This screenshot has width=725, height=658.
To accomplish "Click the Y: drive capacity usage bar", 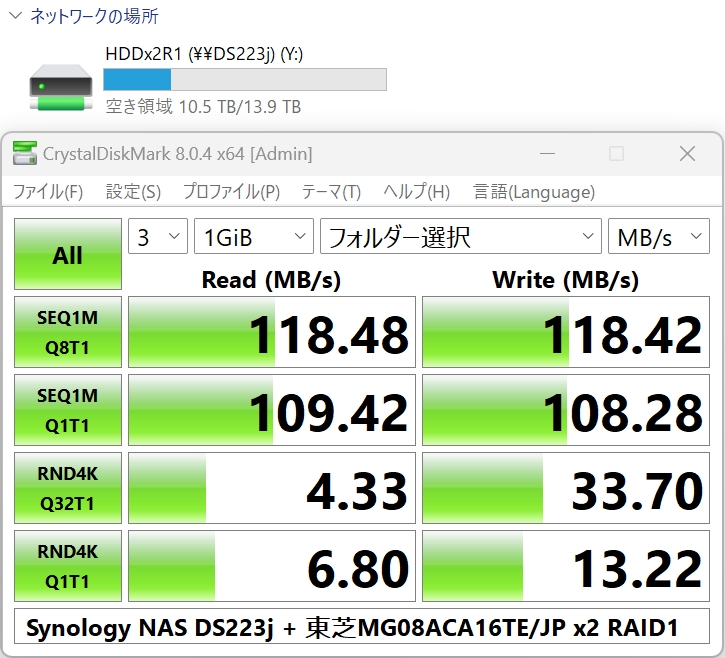I will 245,80.
